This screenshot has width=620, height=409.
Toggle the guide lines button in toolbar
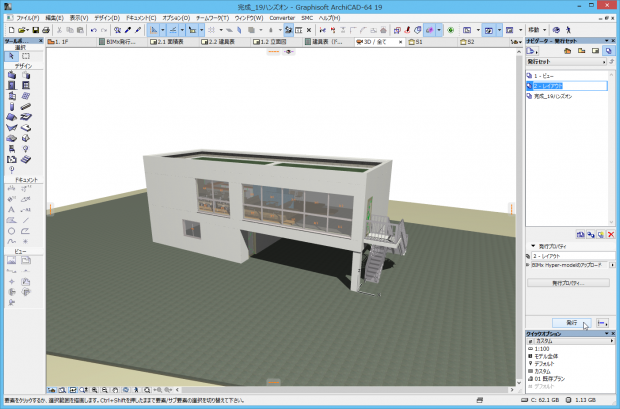(153, 30)
